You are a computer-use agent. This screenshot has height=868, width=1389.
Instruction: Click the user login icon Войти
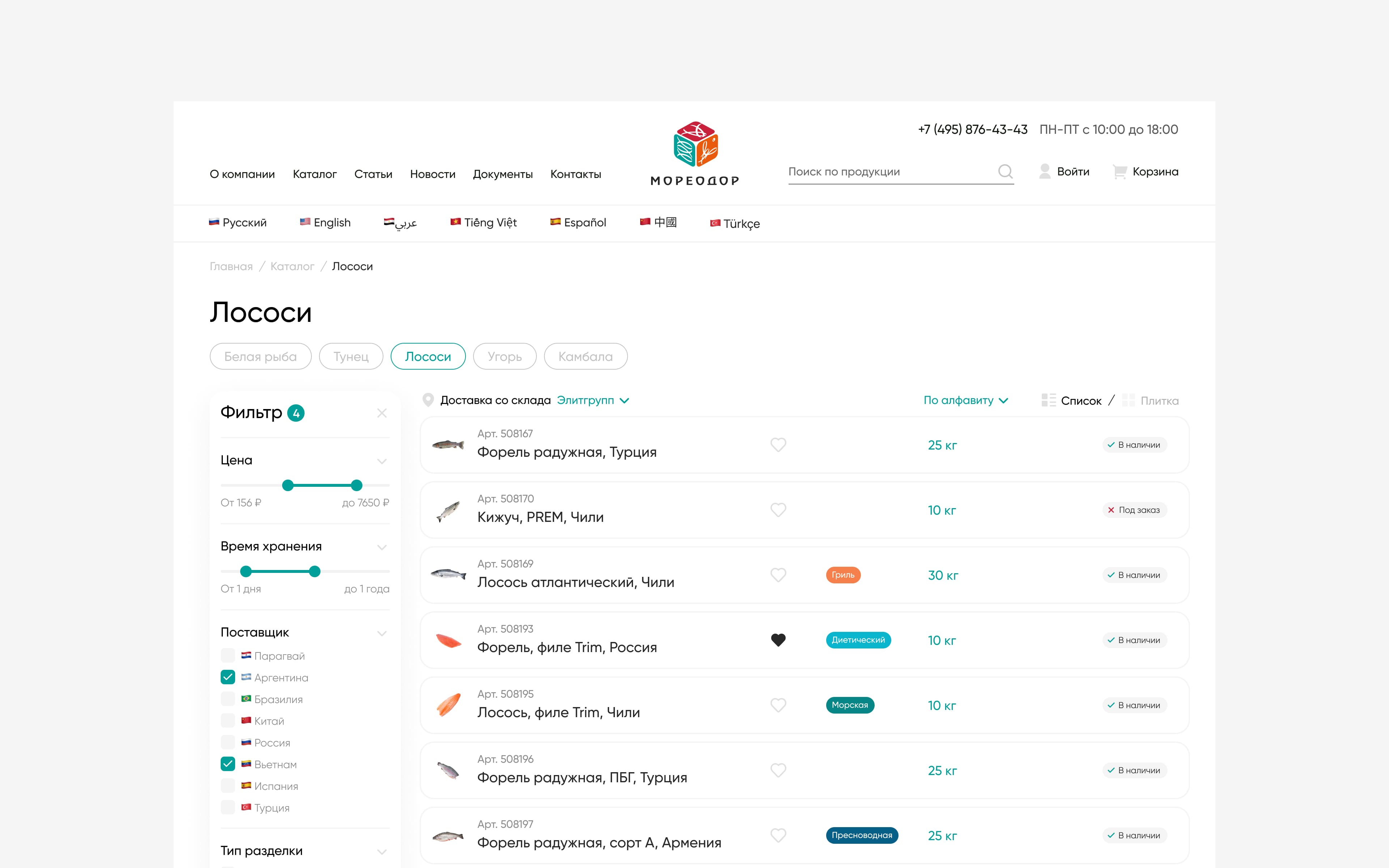1045,171
